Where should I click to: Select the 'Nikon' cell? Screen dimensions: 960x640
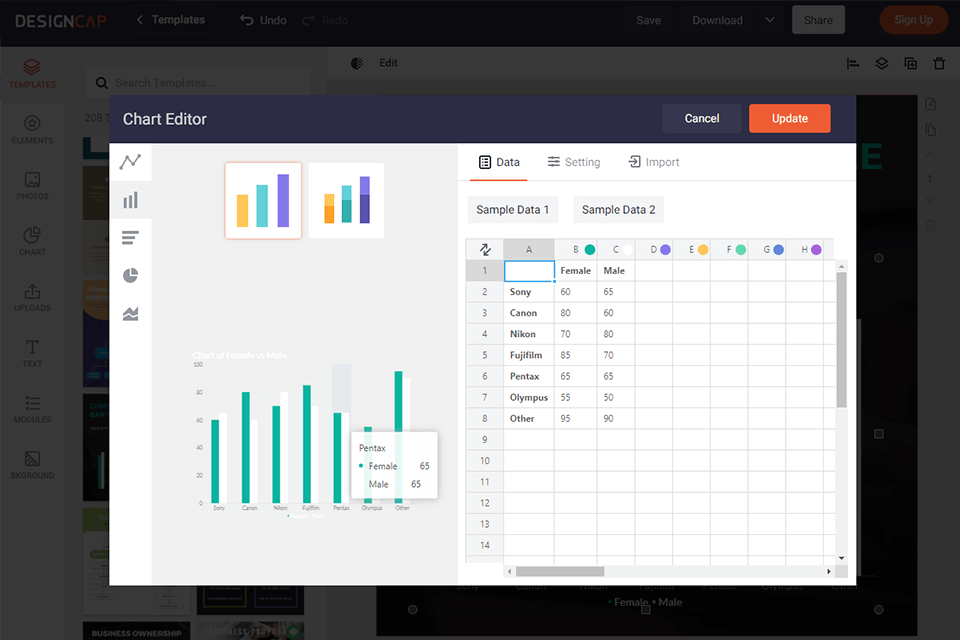[529, 334]
